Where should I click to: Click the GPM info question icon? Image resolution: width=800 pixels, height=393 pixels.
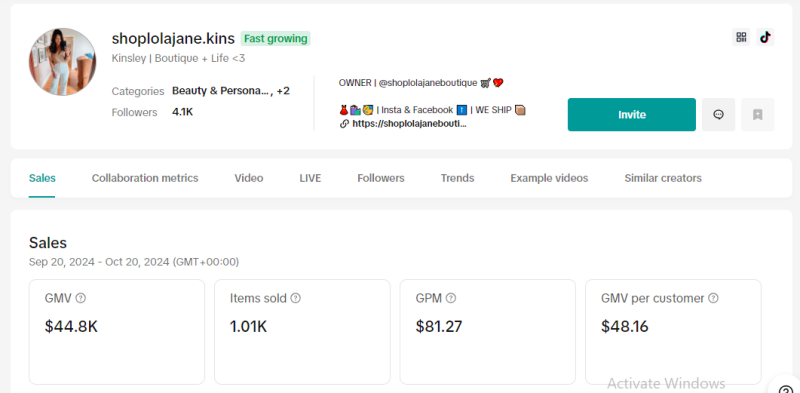451,298
